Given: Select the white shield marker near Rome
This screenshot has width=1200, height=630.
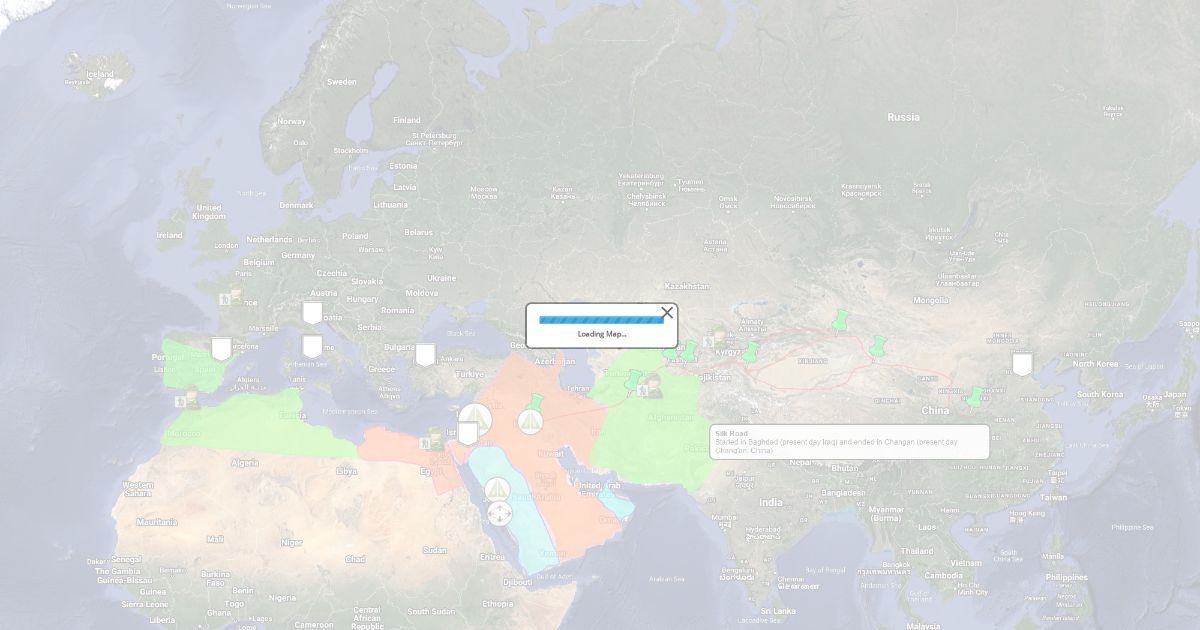Looking at the screenshot, I should [312, 346].
